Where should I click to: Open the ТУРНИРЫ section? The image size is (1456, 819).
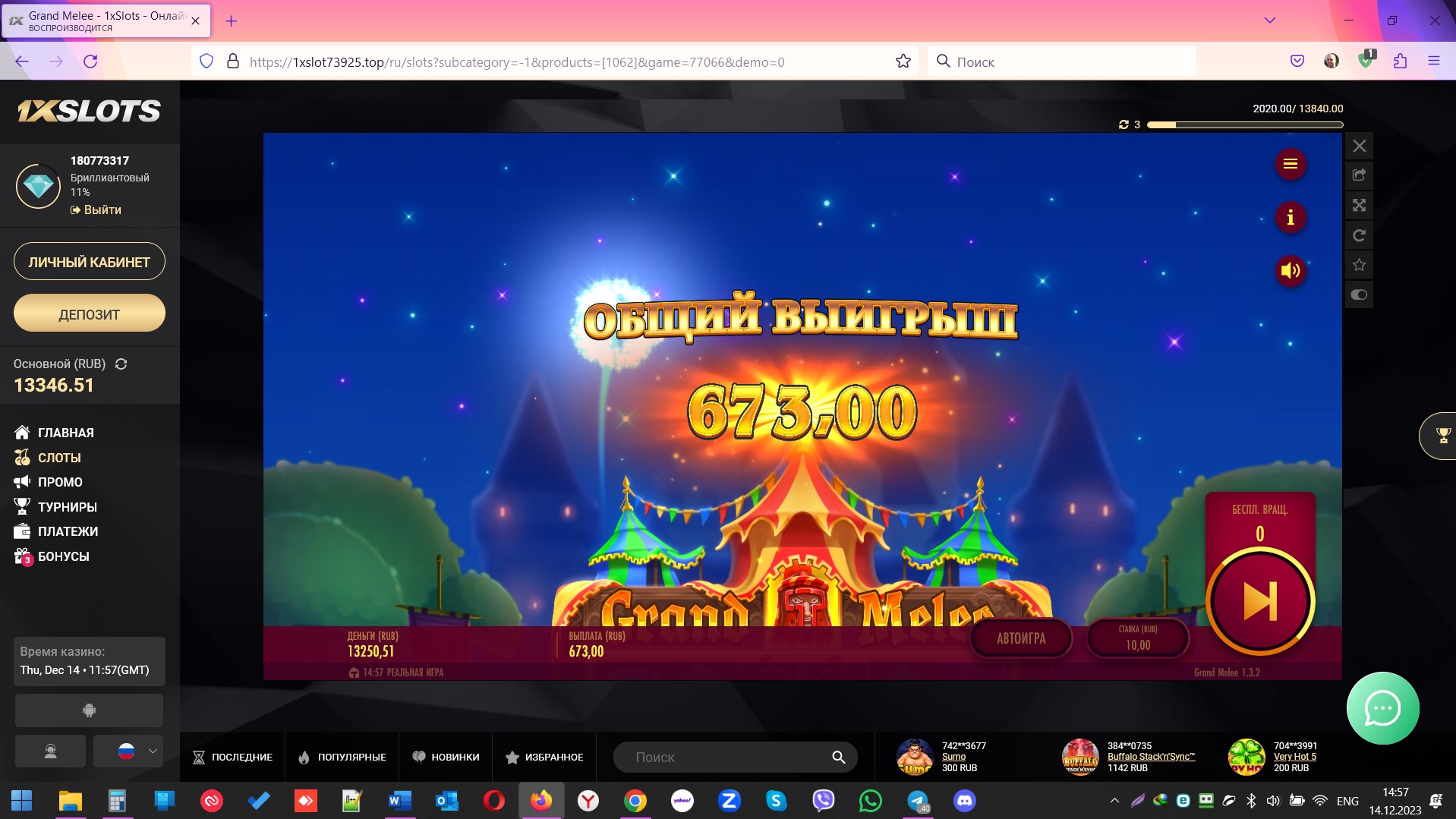click(x=55, y=507)
